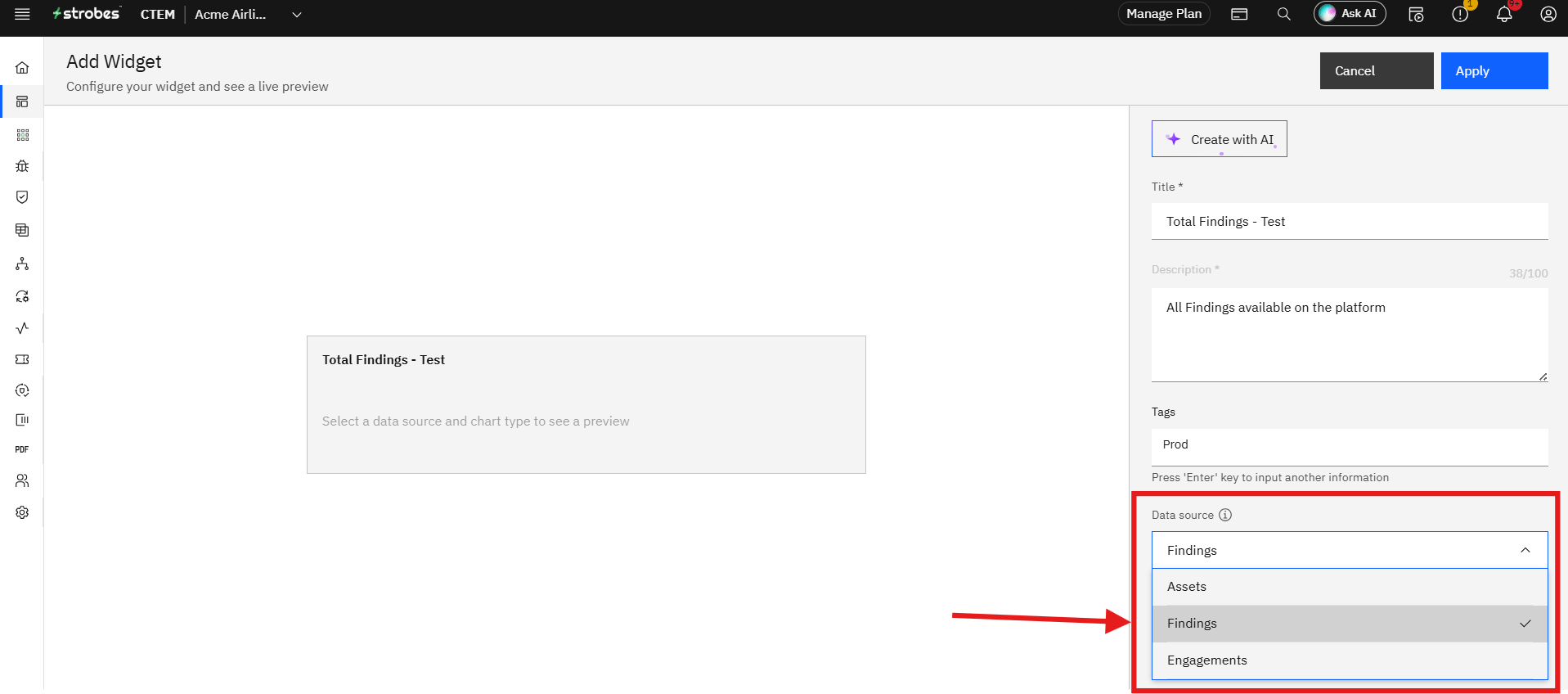The height and width of the screenshot is (694, 1568).
Task: Click the Manage Plan button
Action: coord(1164,14)
